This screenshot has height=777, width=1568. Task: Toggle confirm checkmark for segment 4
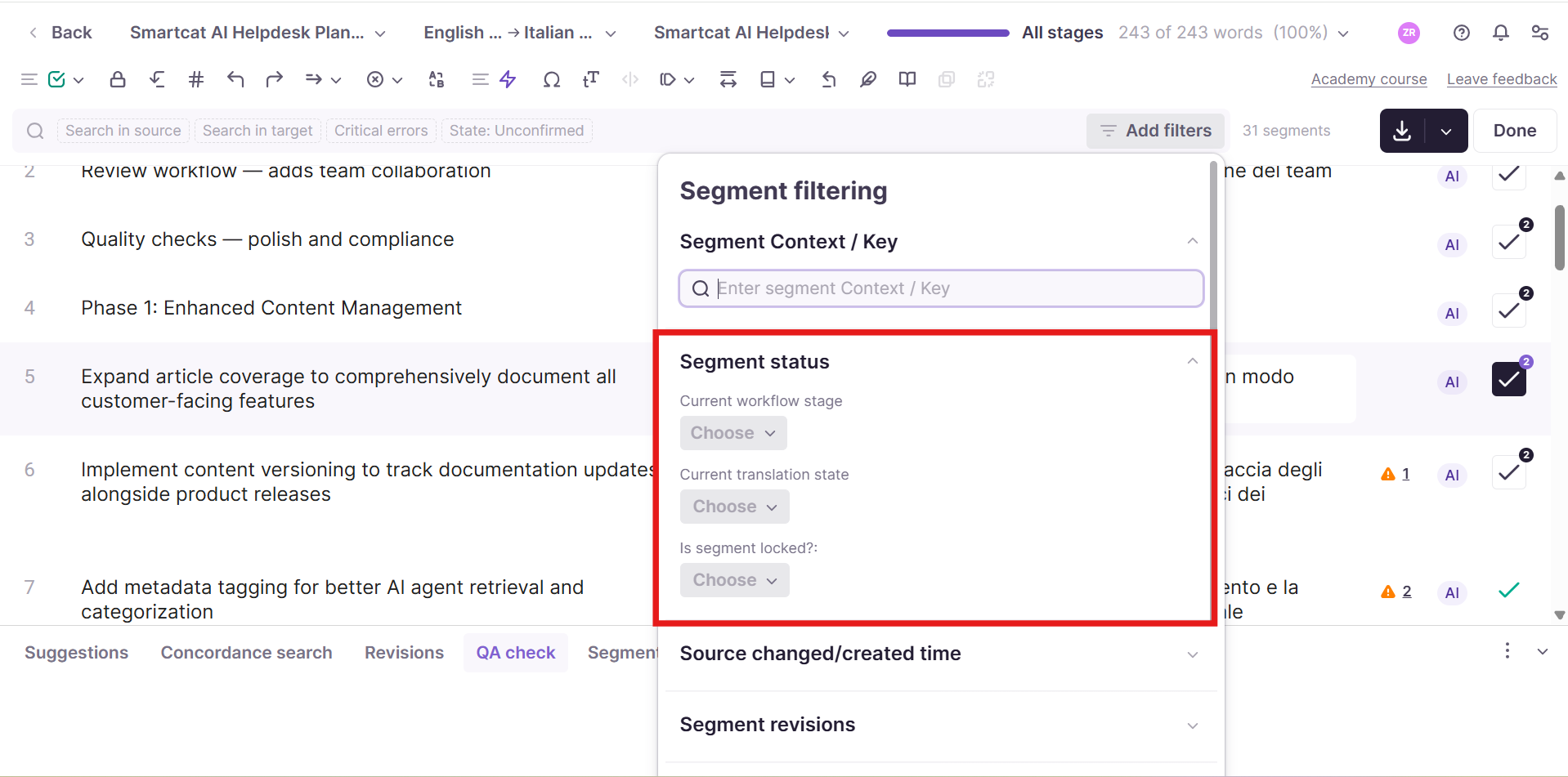click(x=1509, y=310)
